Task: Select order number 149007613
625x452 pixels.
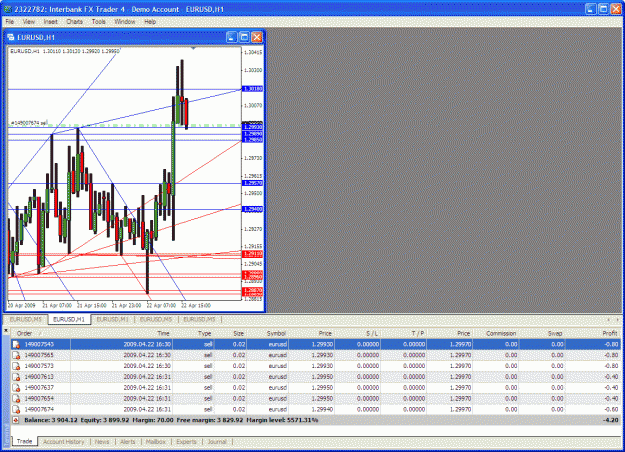Action: pyautogui.click(x=39, y=377)
